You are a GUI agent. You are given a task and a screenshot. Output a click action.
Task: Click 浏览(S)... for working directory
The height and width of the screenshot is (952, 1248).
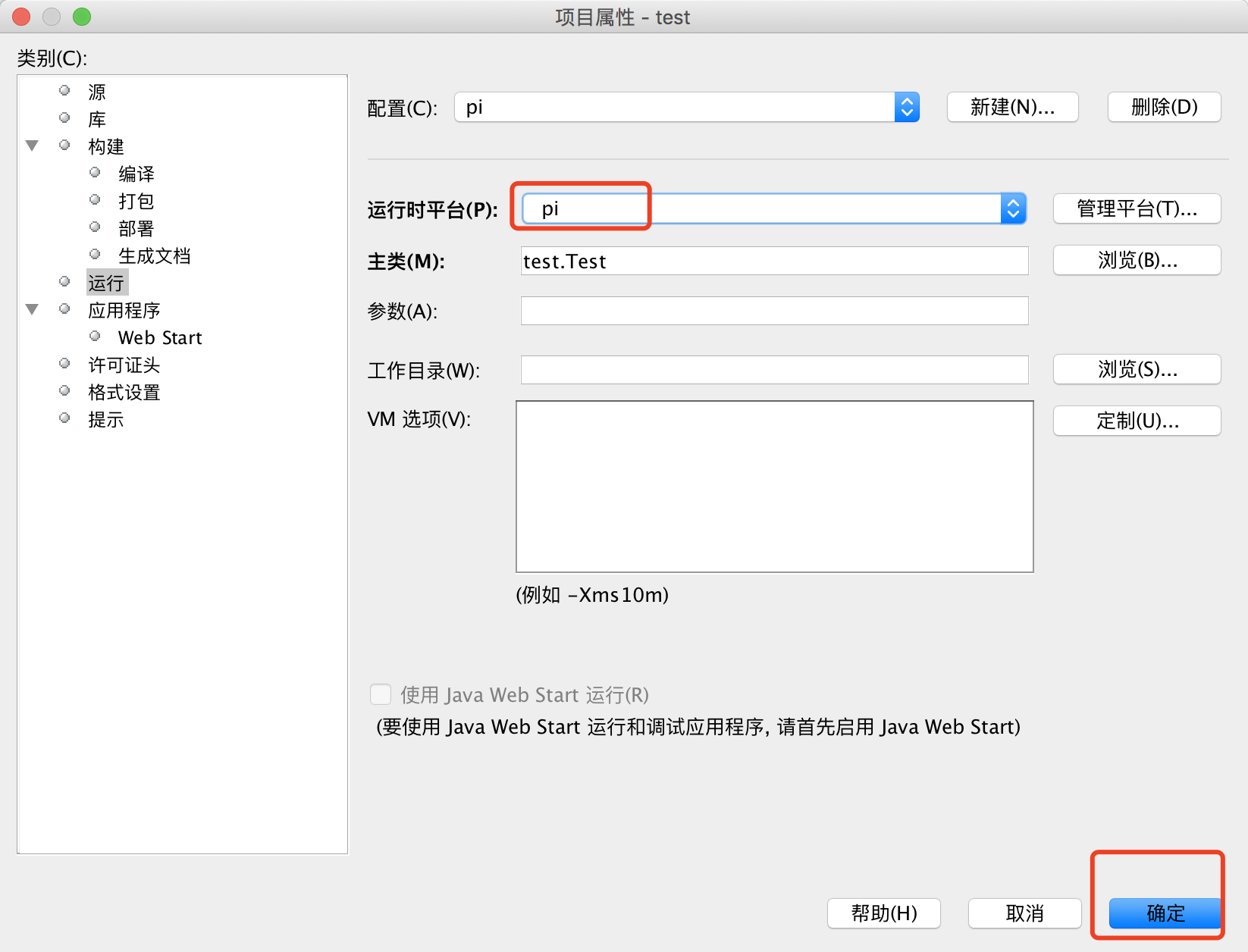(x=1137, y=369)
